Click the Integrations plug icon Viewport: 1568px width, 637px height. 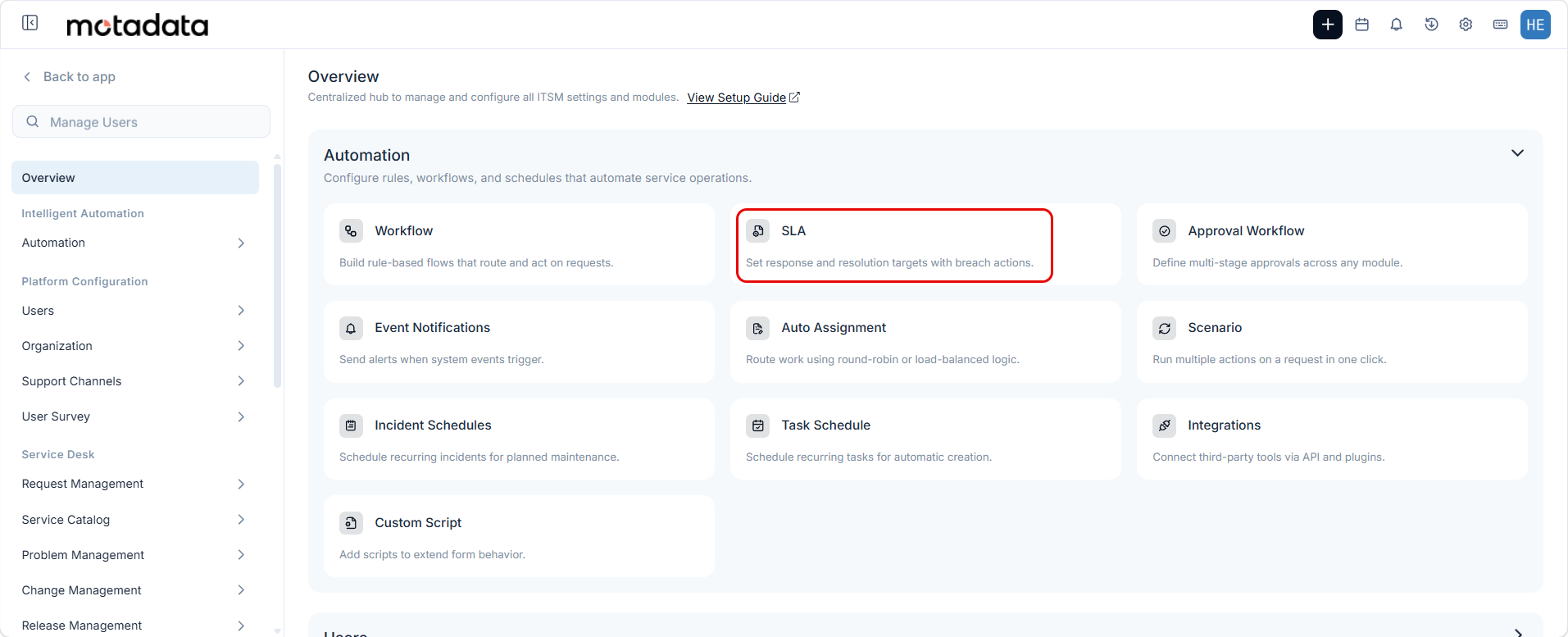click(1164, 425)
